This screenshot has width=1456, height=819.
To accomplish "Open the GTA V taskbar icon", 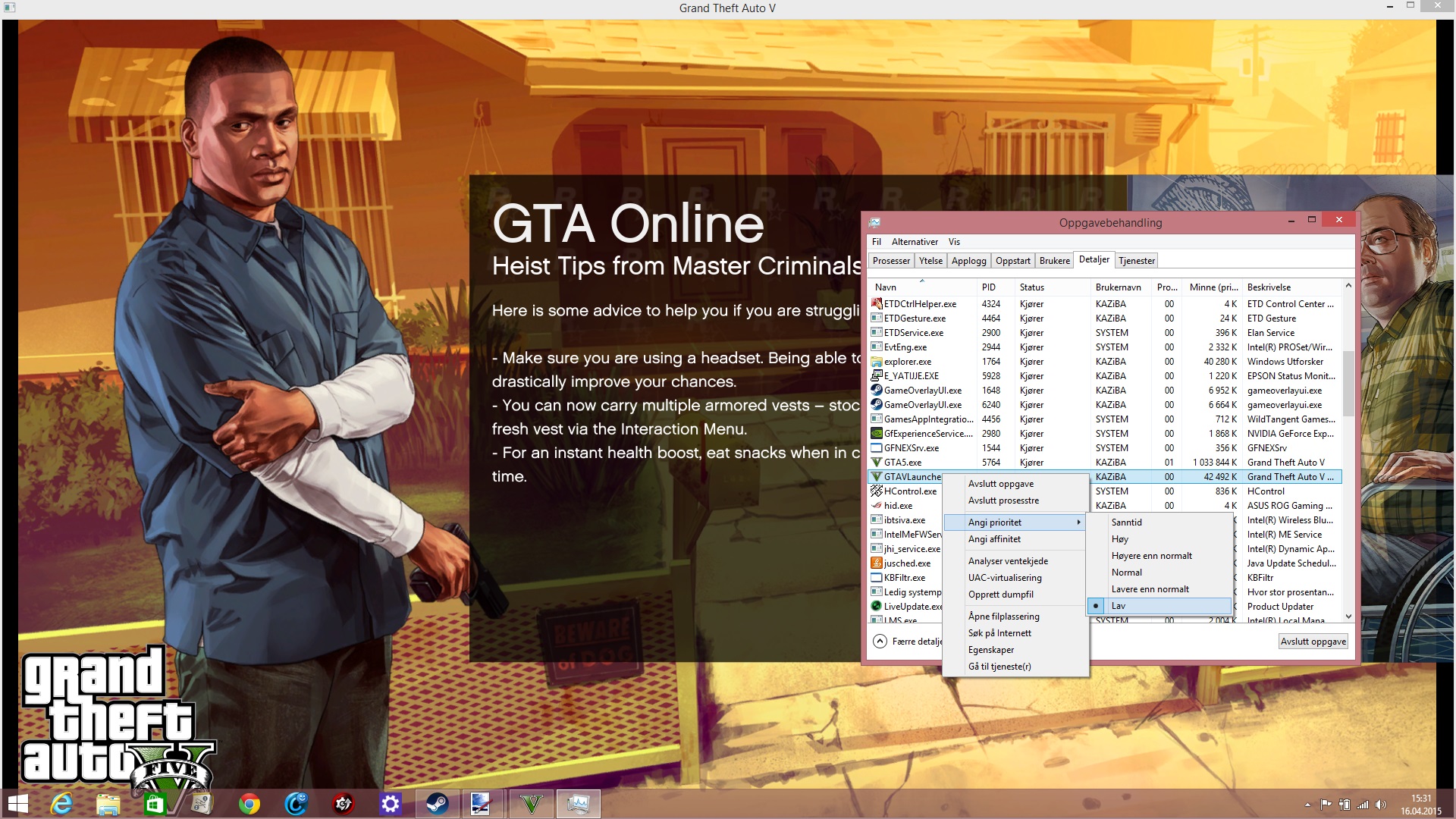I will pyautogui.click(x=532, y=804).
